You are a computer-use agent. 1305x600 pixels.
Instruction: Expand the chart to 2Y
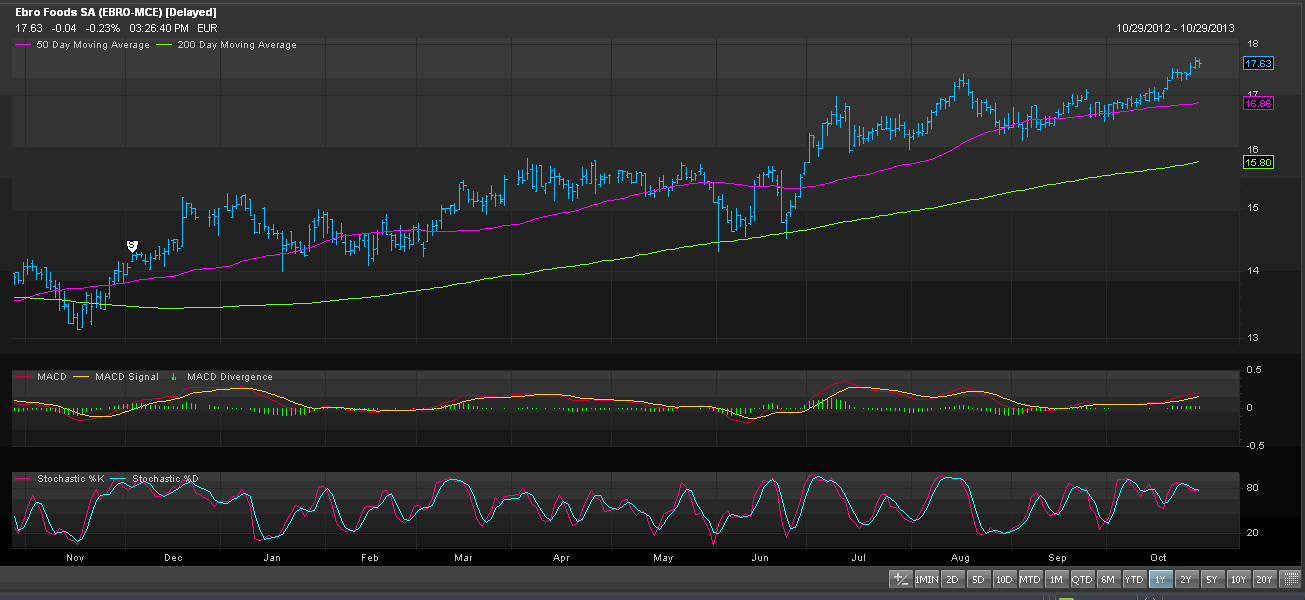coord(1186,579)
